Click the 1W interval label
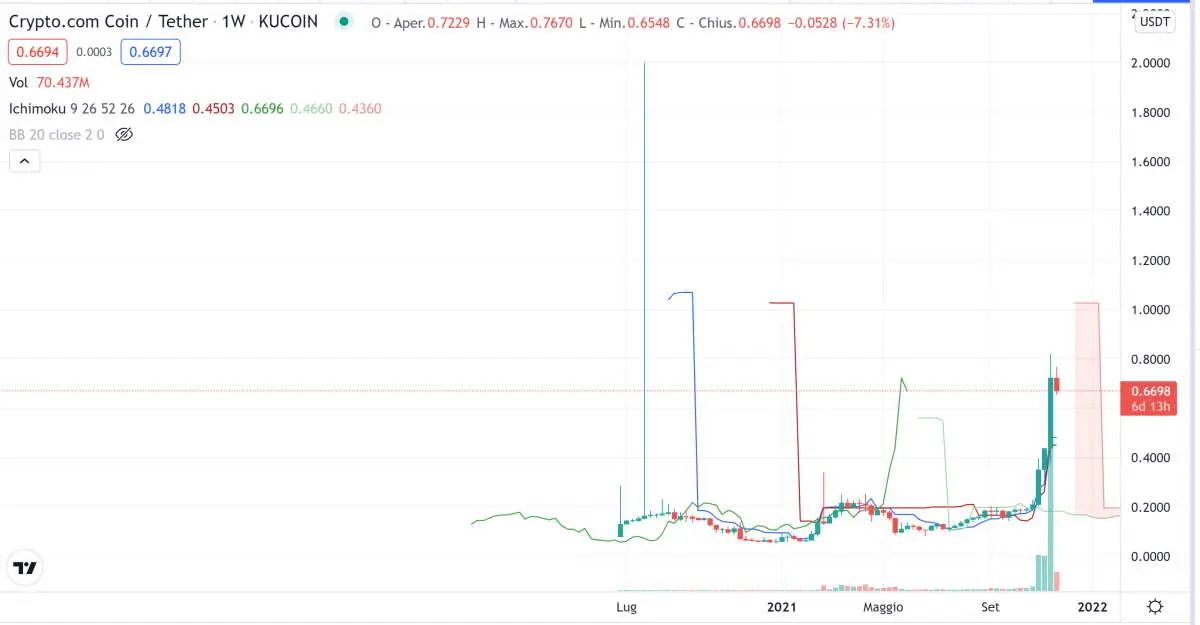The image size is (1200, 625). 233,21
